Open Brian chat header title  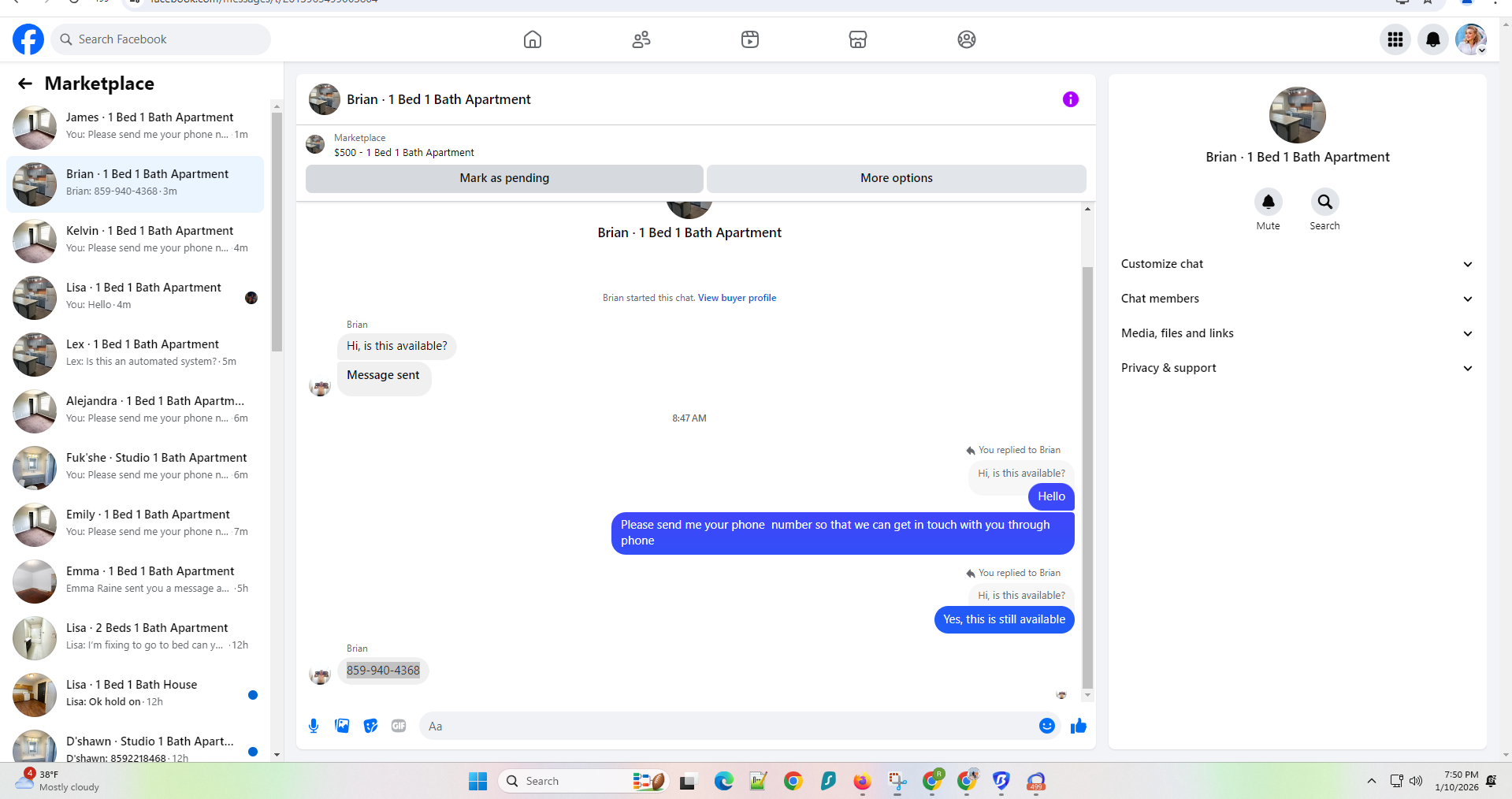(438, 99)
